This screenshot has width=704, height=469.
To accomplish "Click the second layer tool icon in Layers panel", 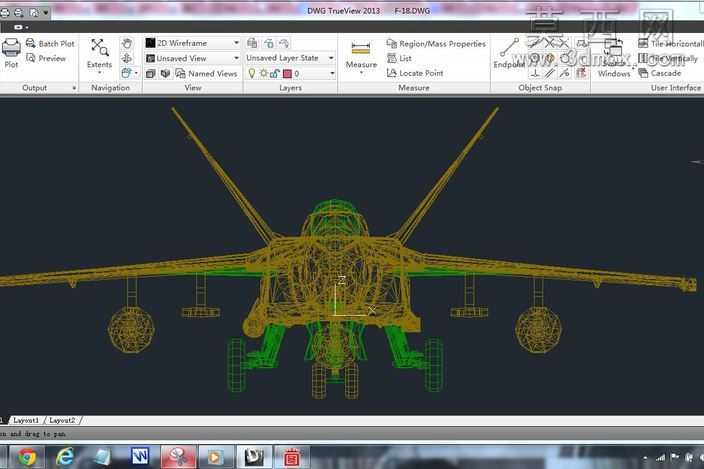I will click(x=268, y=44).
